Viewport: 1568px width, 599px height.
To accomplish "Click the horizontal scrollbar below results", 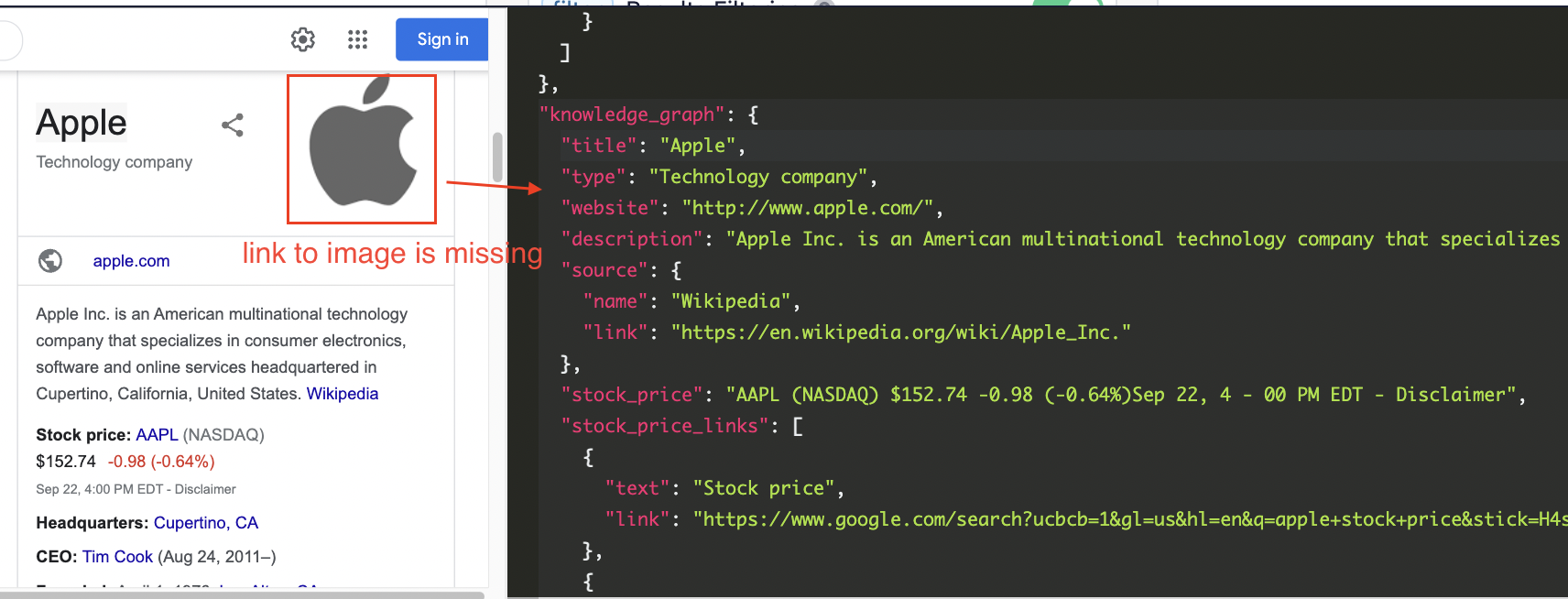I will (x=242, y=594).
